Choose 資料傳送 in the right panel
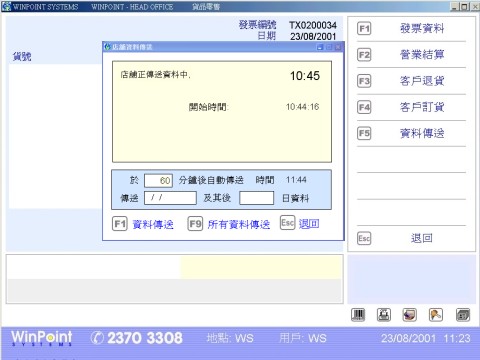 (x=422, y=133)
